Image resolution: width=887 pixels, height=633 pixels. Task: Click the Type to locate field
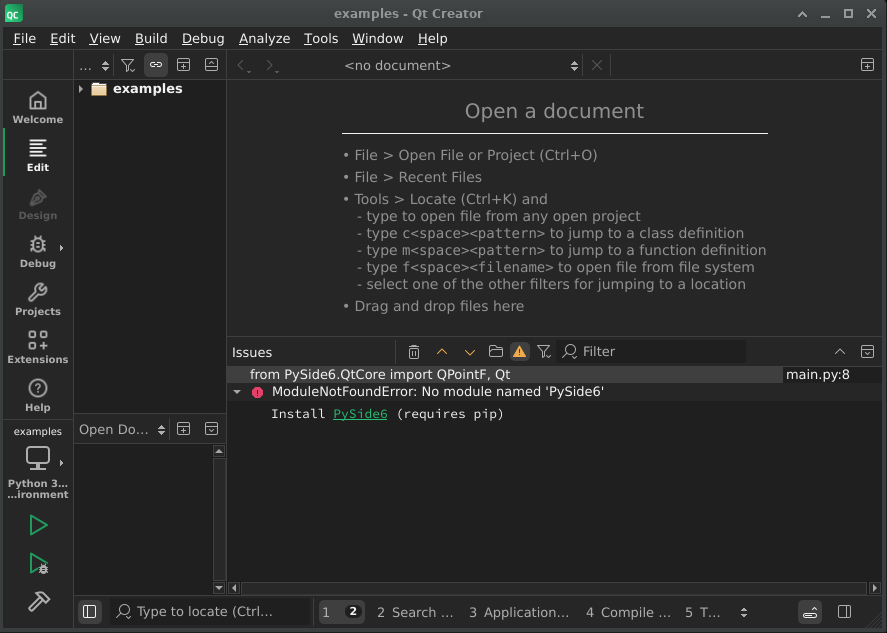point(210,612)
